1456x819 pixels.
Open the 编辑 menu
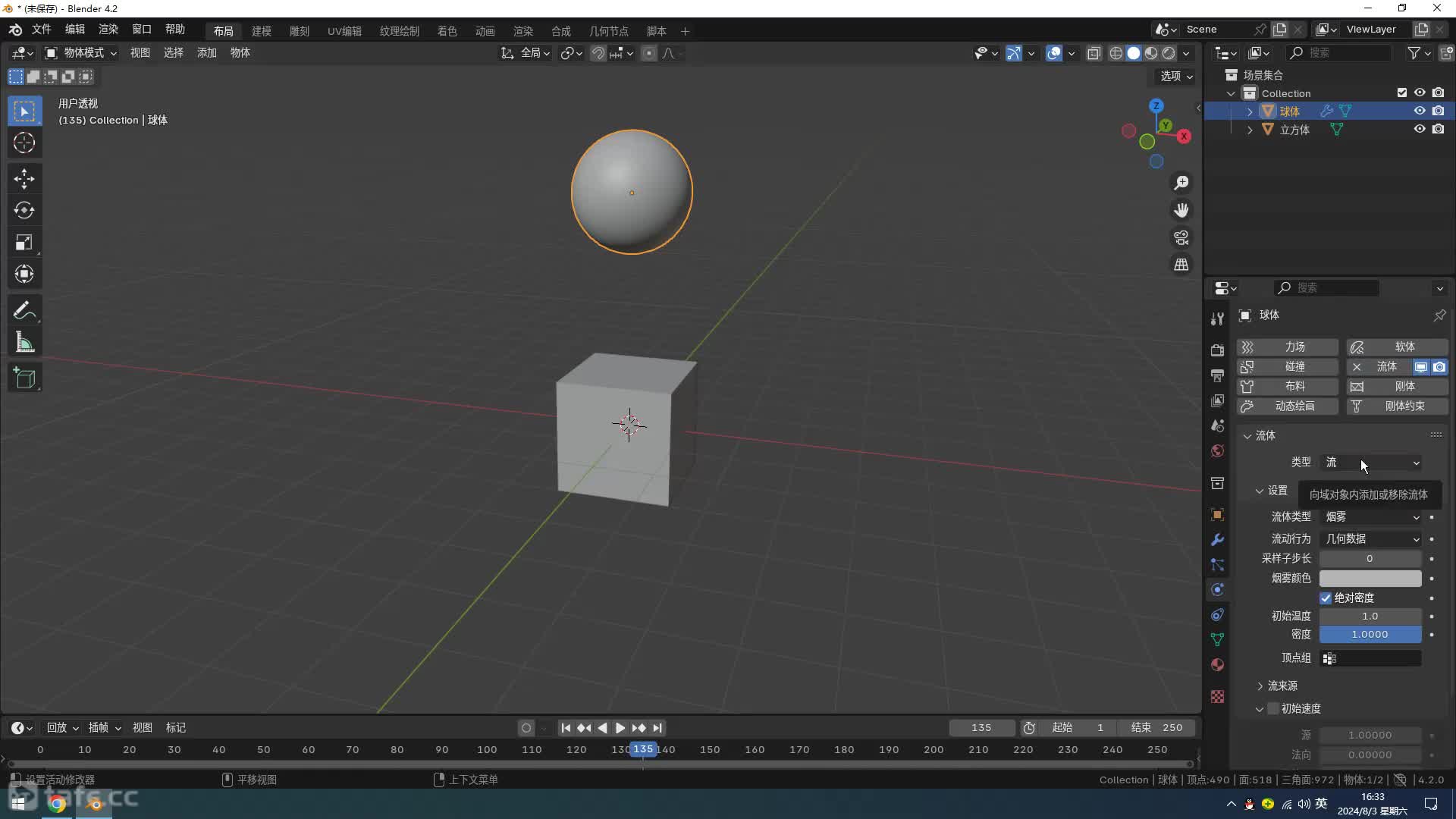[75, 30]
